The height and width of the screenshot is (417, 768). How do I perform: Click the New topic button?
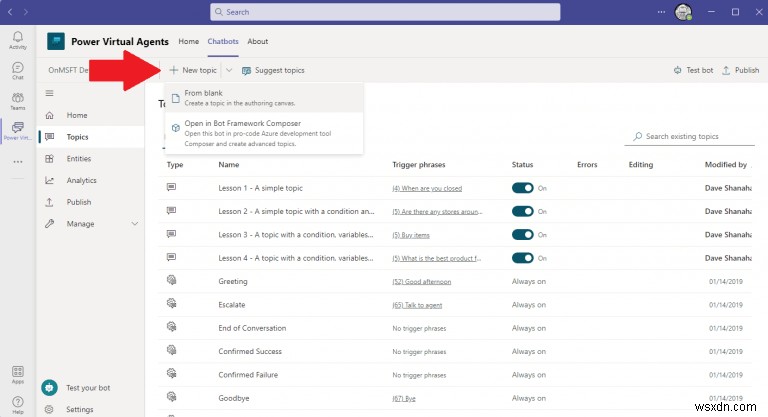pyautogui.click(x=193, y=71)
